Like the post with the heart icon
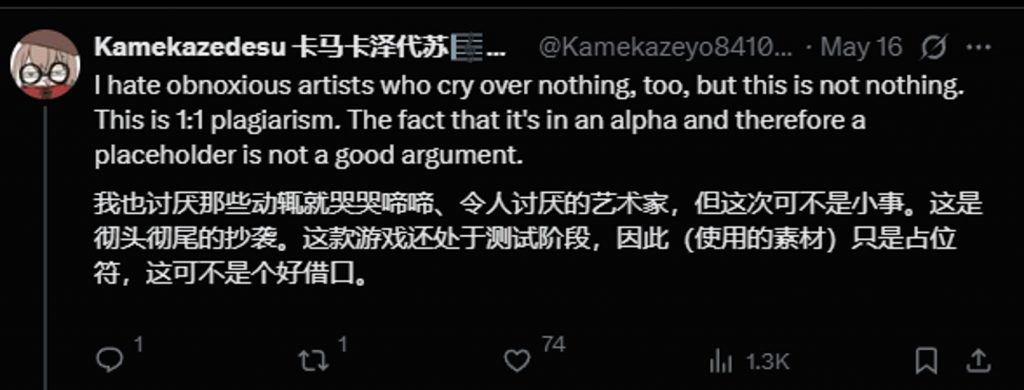The width and height of the screenshot is (1024, 390). [518, 361]
